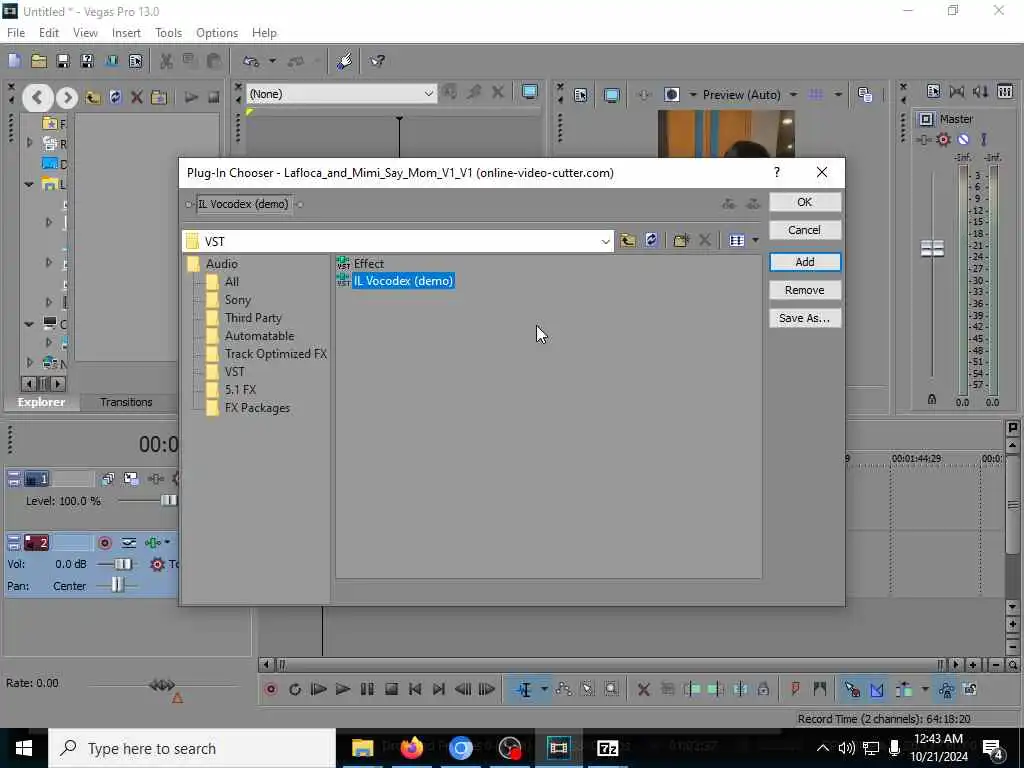
Task: Click the Open project folder icon
Action: [39, 61]
